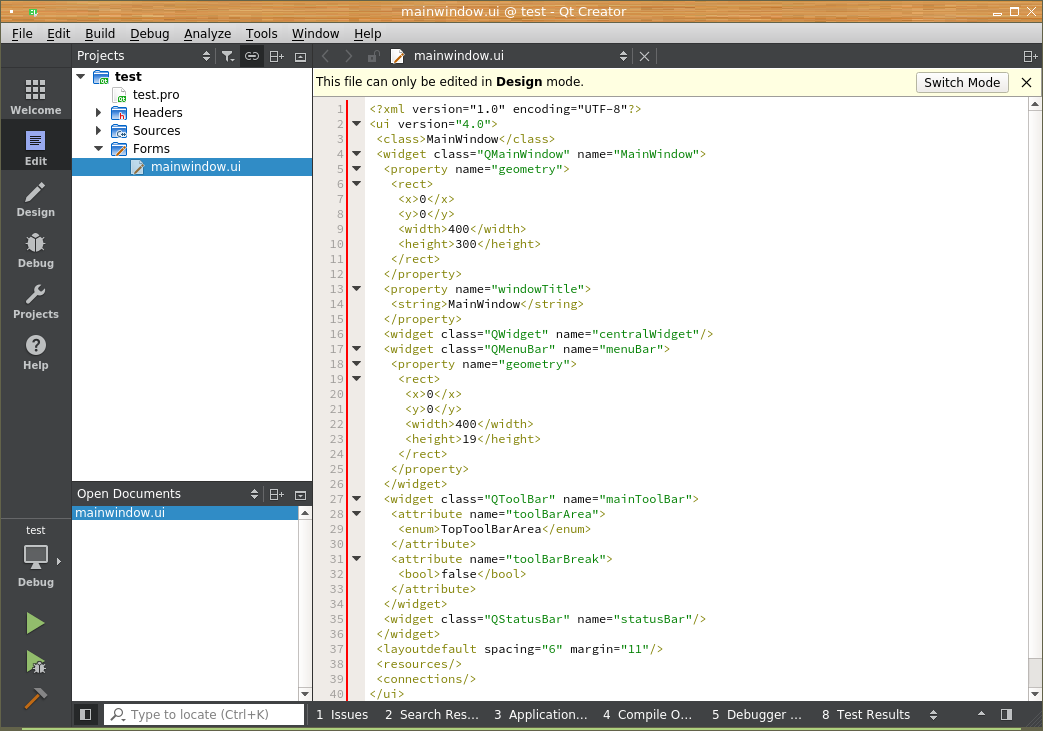Dismiss the Design mode info bar
The image size is (1043, 731).
tap(1026, 82)
